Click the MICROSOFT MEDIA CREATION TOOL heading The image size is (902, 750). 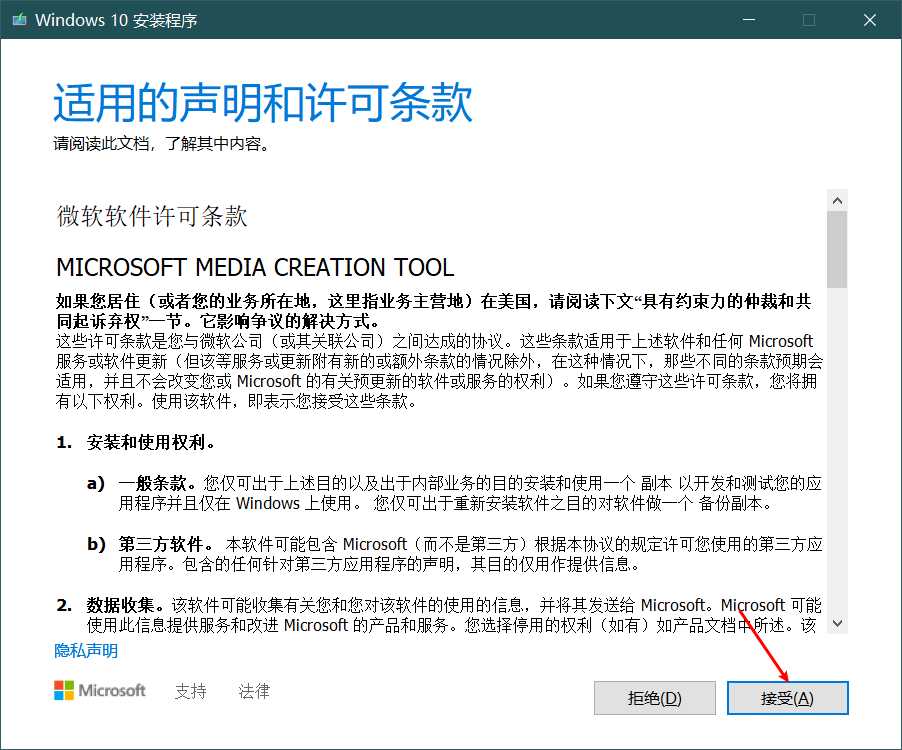(255, 267)
